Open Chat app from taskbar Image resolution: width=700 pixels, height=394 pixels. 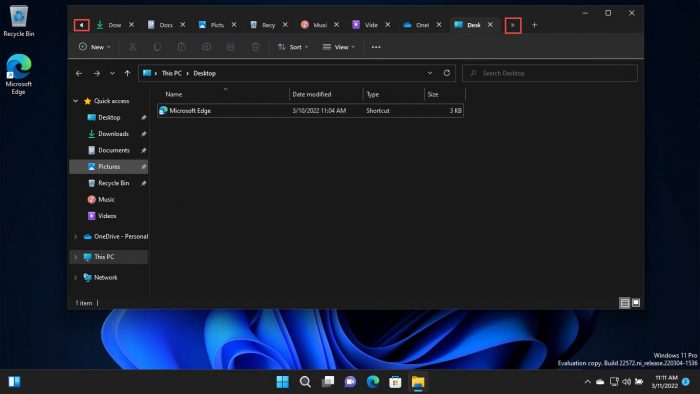tap(350, 382)
